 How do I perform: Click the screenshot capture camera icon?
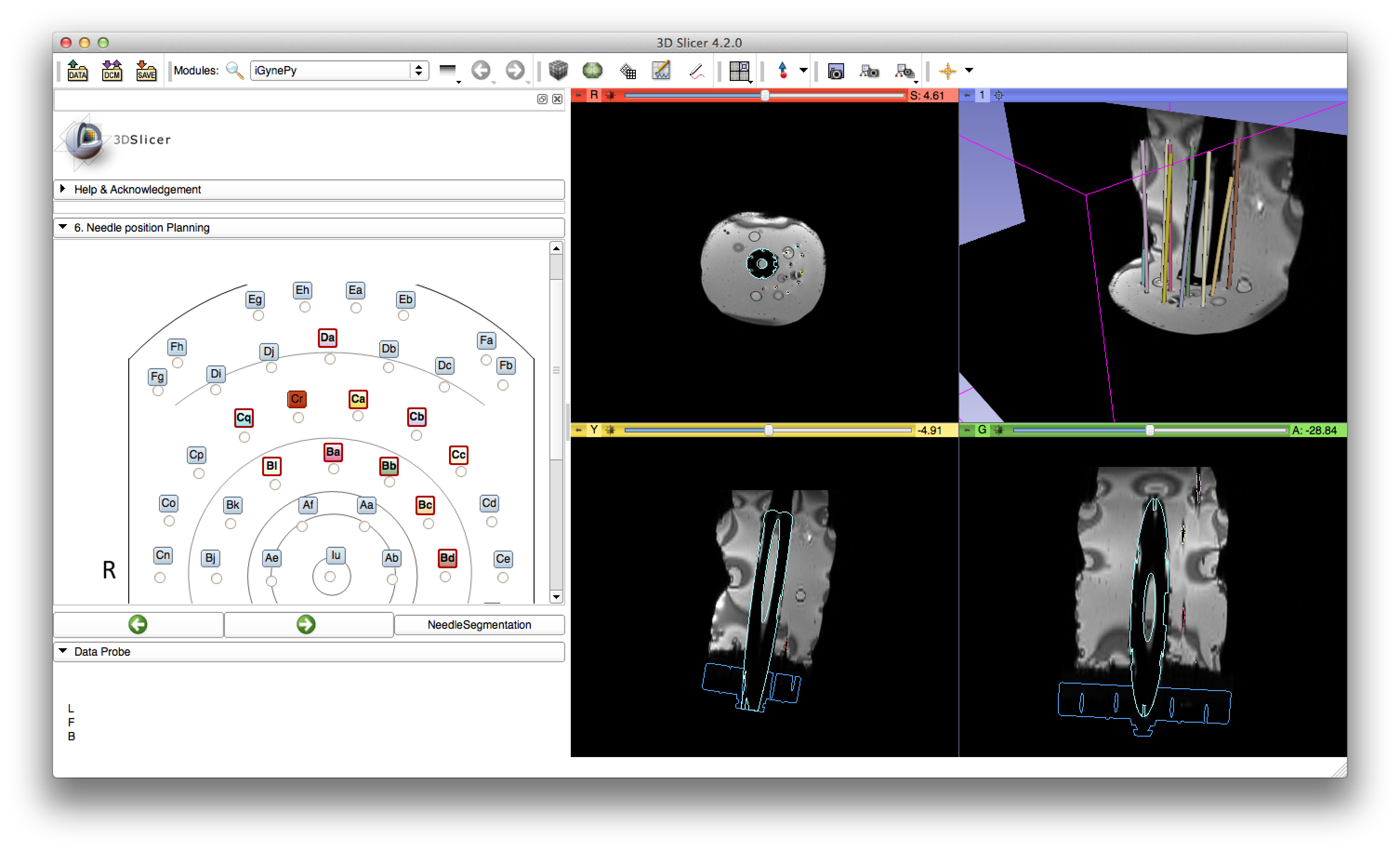coord(835,72)
